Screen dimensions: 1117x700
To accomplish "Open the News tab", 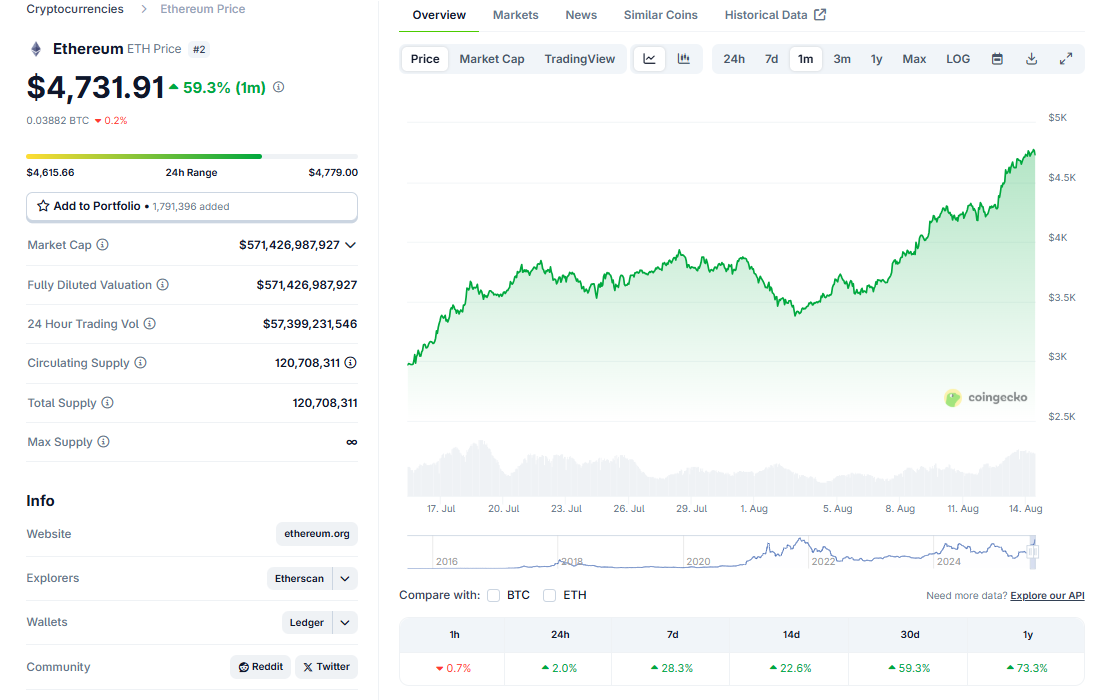I will point(581,15).
